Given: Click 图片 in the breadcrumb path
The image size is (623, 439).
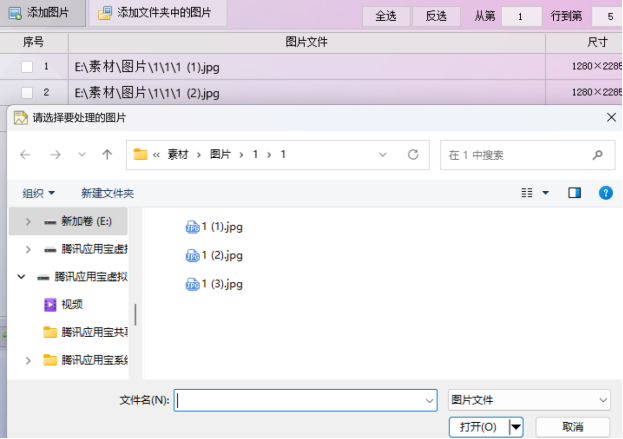Looking at the screenshot, I should [221, 154].
